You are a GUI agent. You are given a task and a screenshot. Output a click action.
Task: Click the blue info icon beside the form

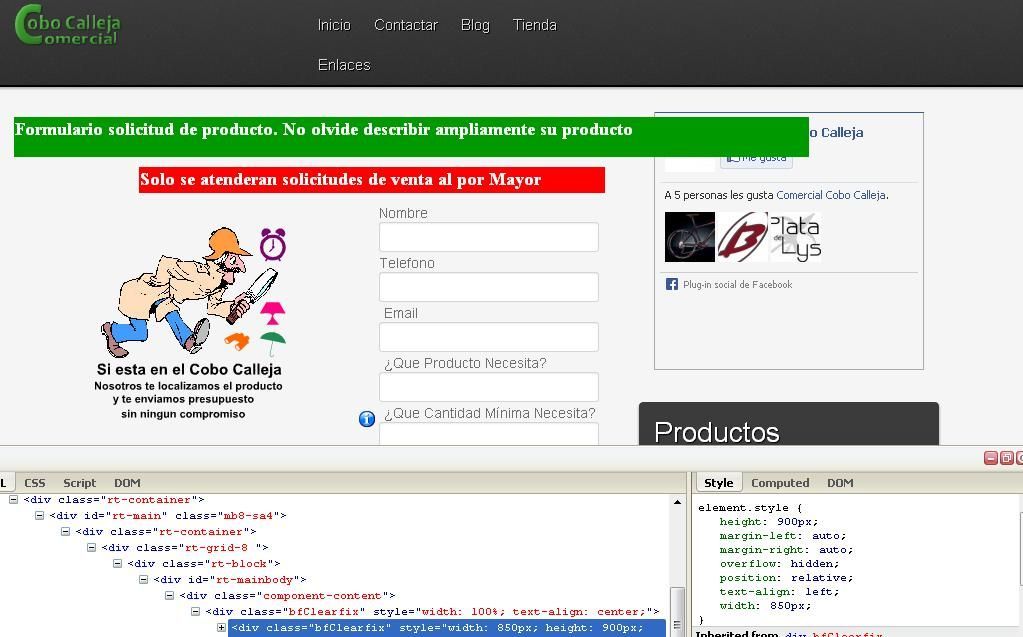[x=367, y=419]
